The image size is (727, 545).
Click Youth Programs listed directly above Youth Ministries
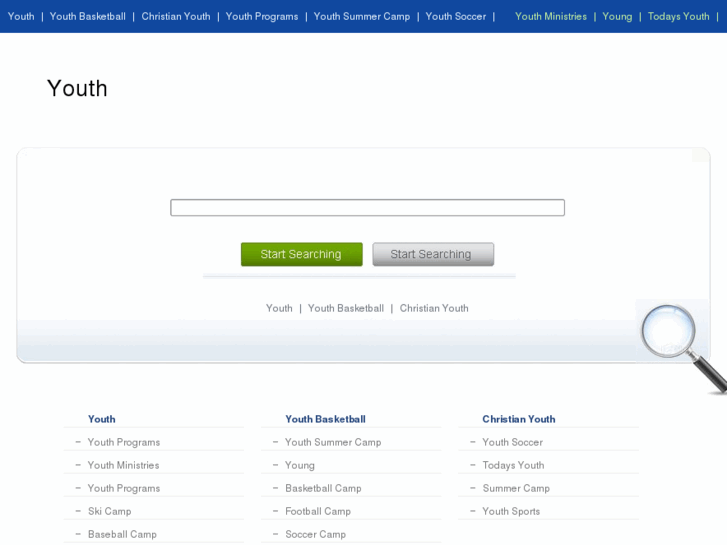tap(124, 442)
